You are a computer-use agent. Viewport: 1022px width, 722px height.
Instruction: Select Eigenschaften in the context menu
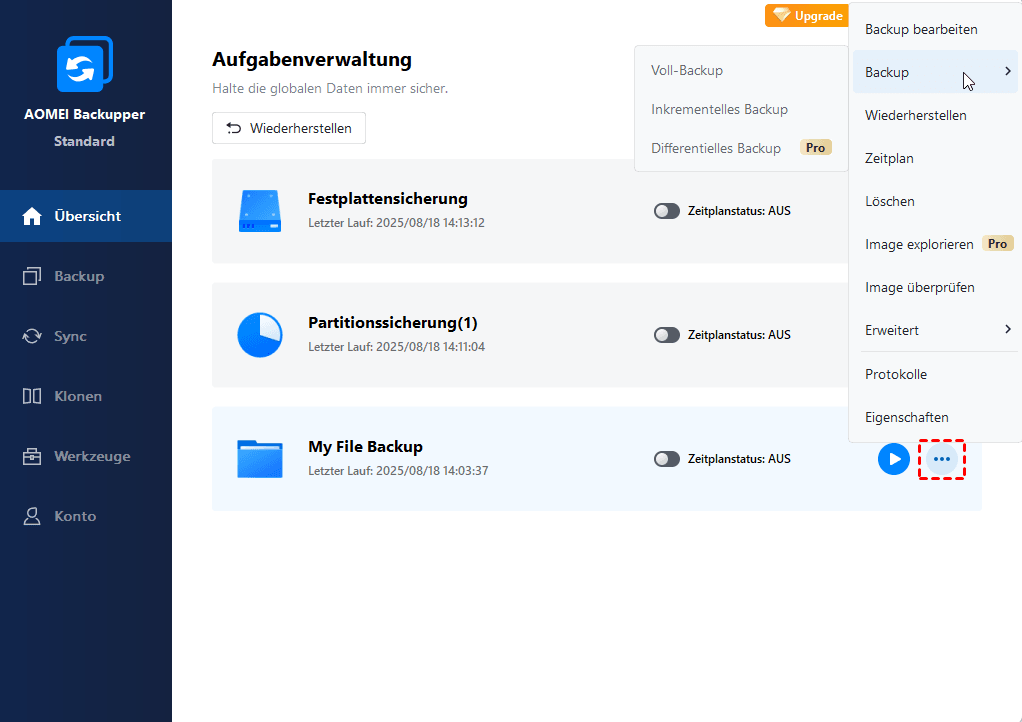coord(935,417)
